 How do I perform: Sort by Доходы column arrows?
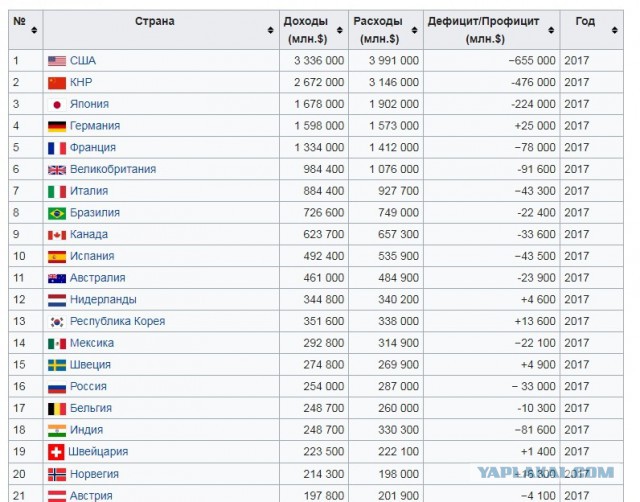[340, 30]
